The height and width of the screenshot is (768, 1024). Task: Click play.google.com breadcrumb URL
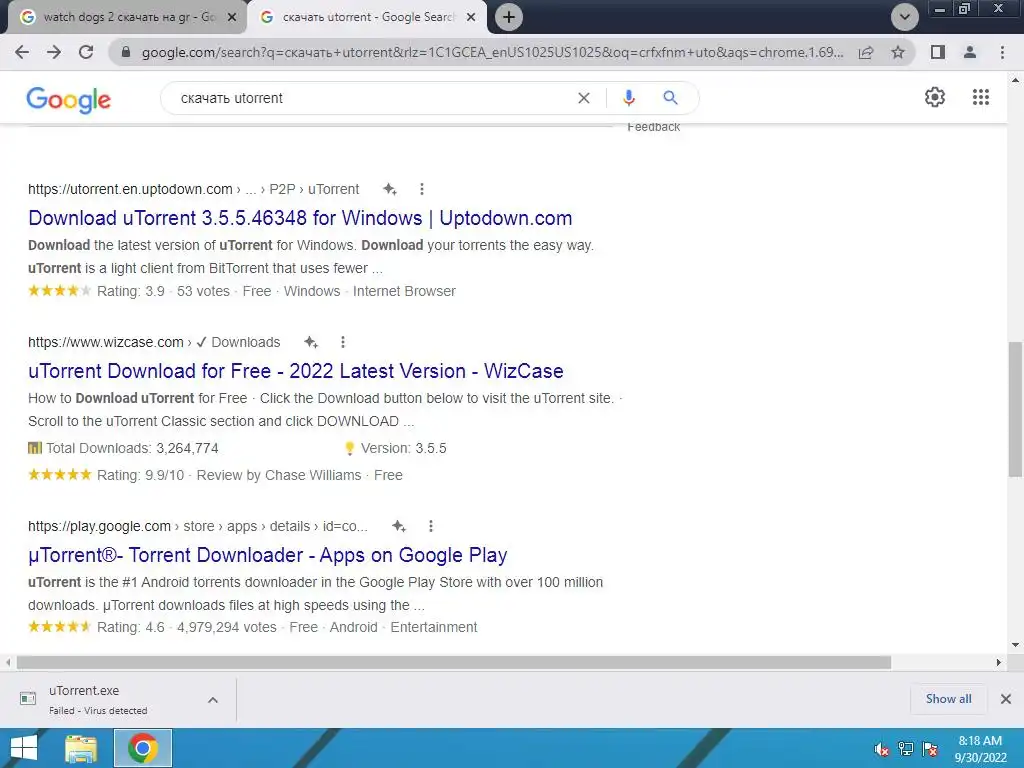(99, 526)
